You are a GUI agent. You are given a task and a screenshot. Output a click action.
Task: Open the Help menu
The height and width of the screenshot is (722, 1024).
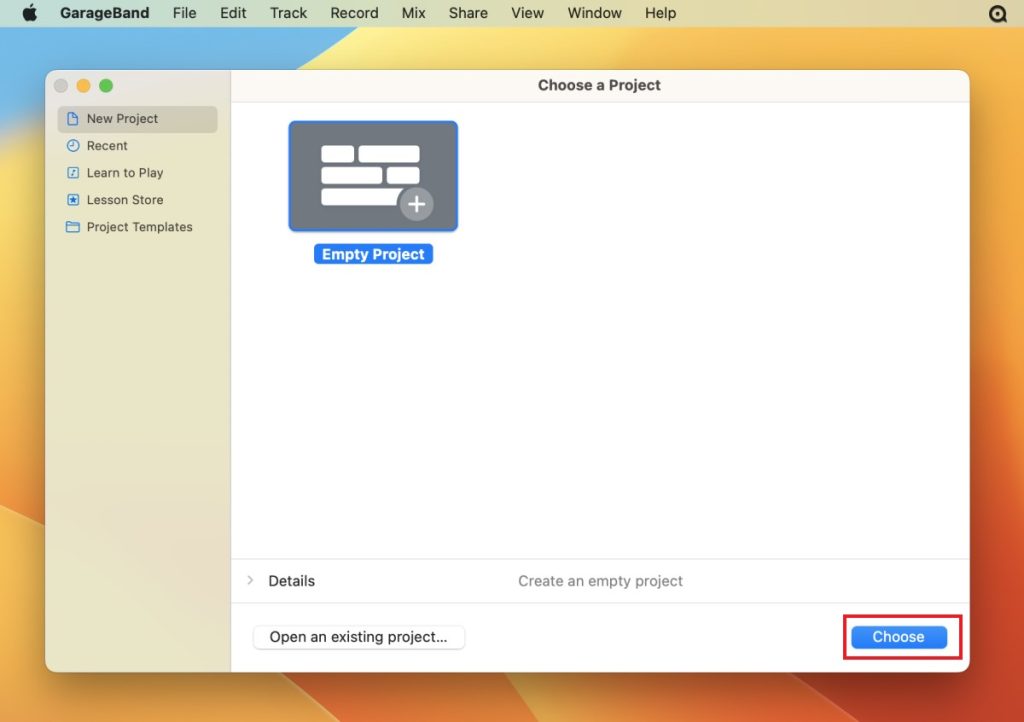[660, 13]
